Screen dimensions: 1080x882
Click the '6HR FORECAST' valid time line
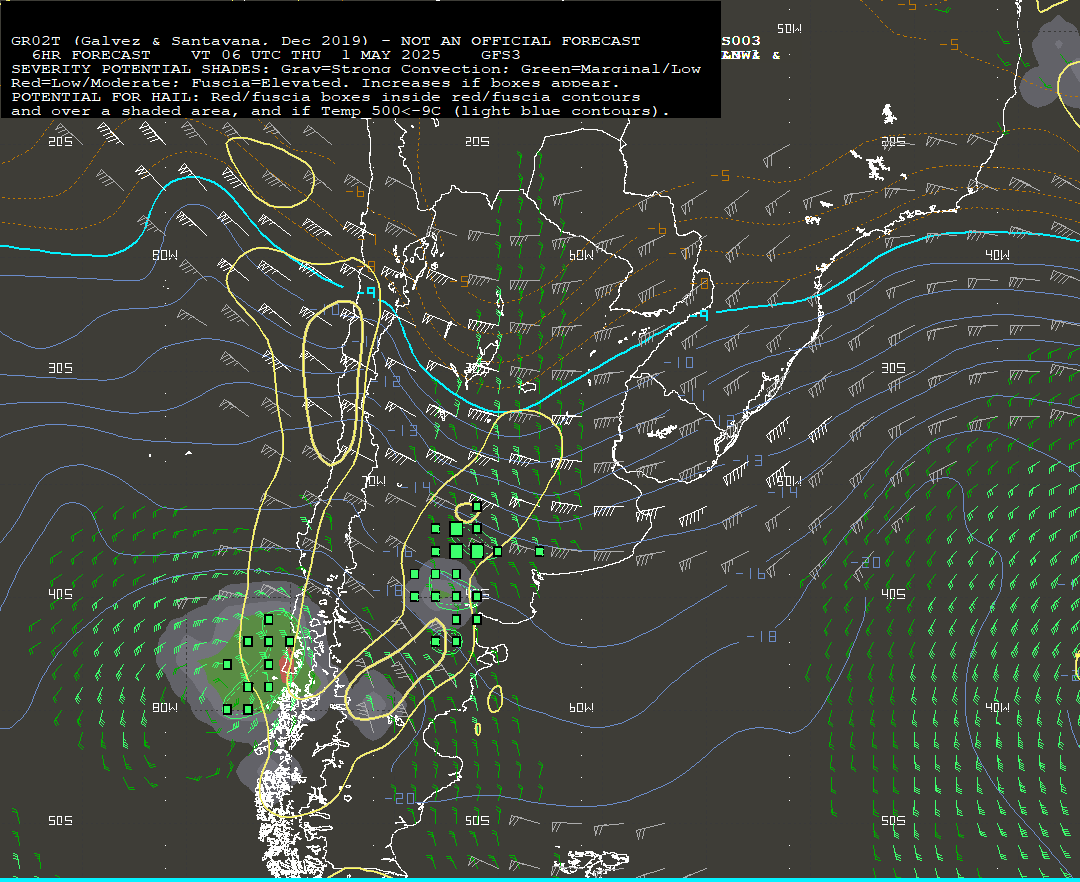276,54
